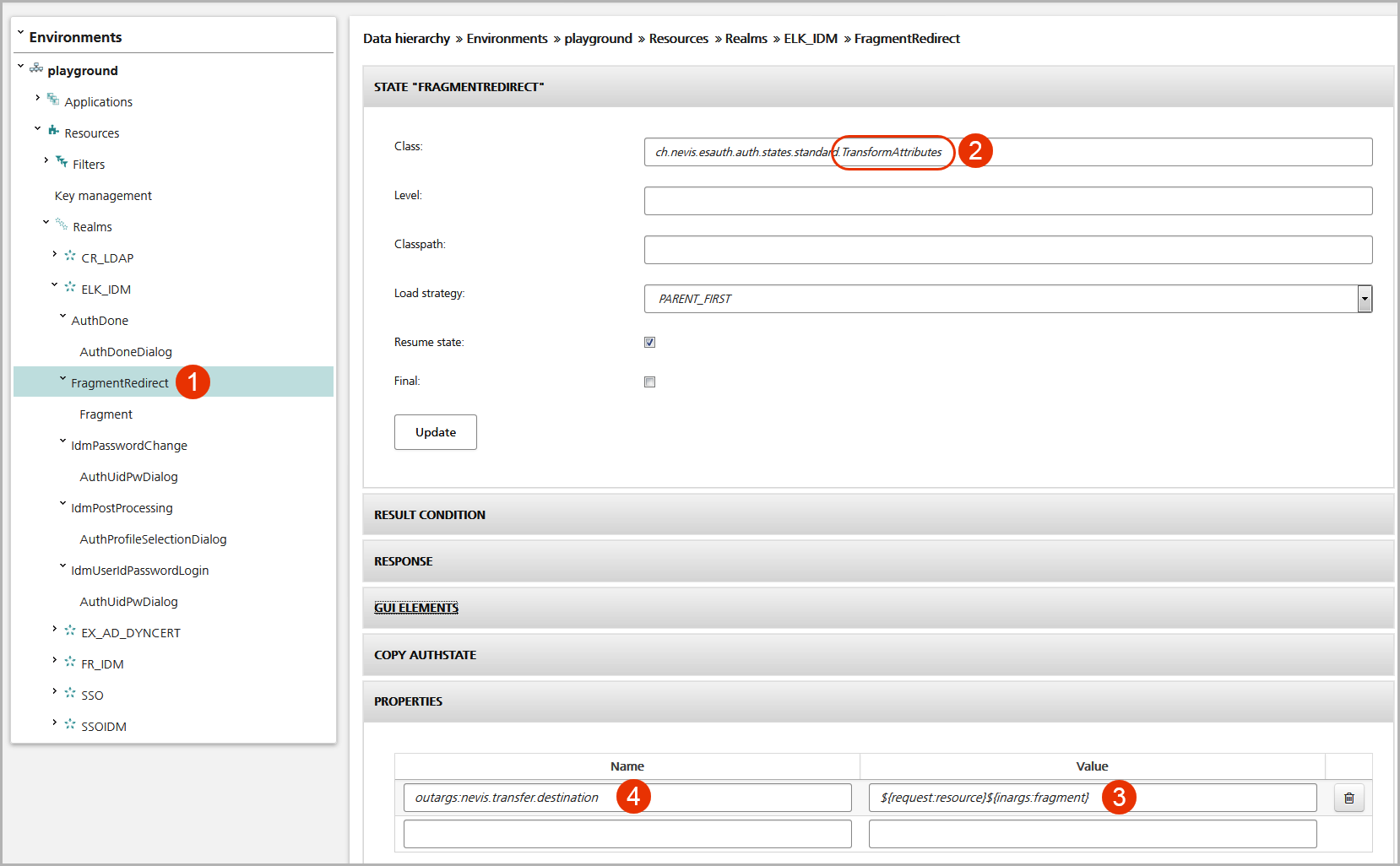Toggle the Final checkbox
The image size is (1400, 866).
[x=649, y=382]
